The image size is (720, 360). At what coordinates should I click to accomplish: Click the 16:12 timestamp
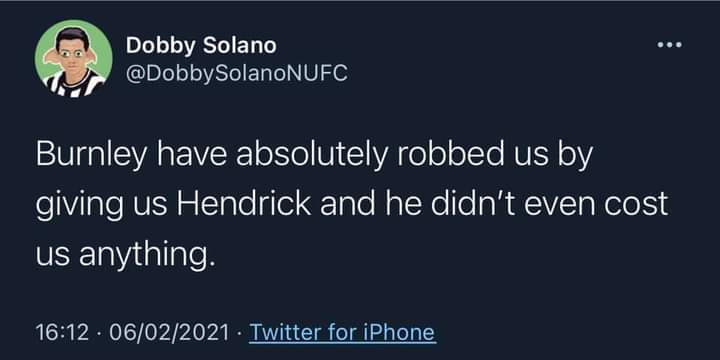[x=62, y=332]
